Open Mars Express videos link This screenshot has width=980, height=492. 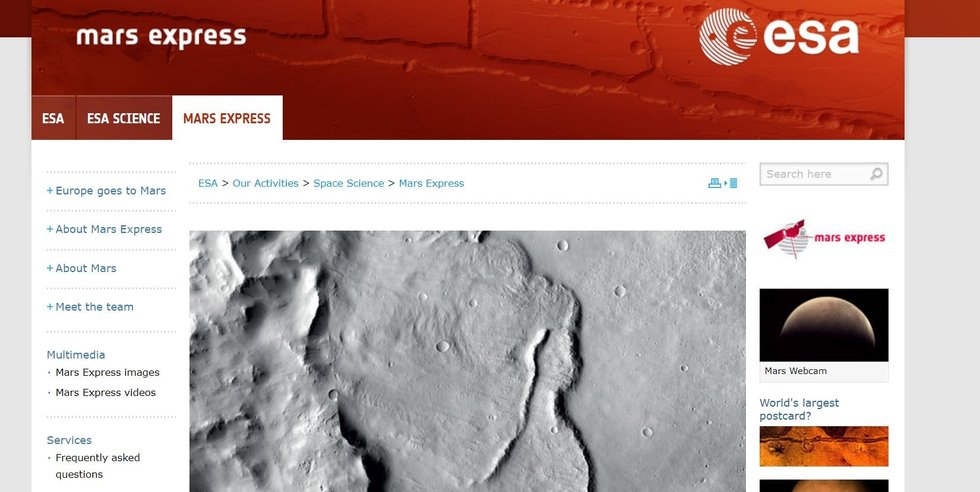click(106, 393)
